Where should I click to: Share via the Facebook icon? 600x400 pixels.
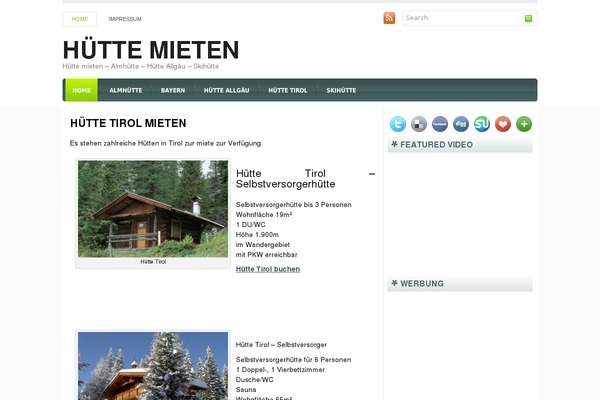(440, 124)
